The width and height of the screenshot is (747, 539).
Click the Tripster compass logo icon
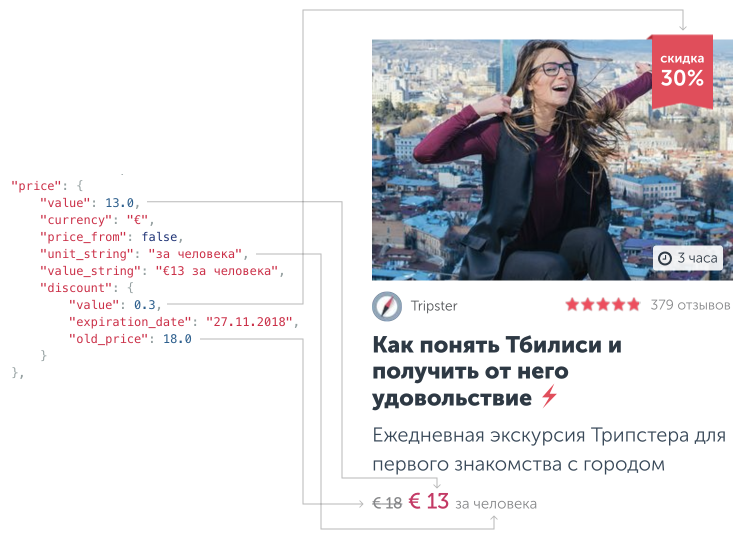(x=386, y=306)
